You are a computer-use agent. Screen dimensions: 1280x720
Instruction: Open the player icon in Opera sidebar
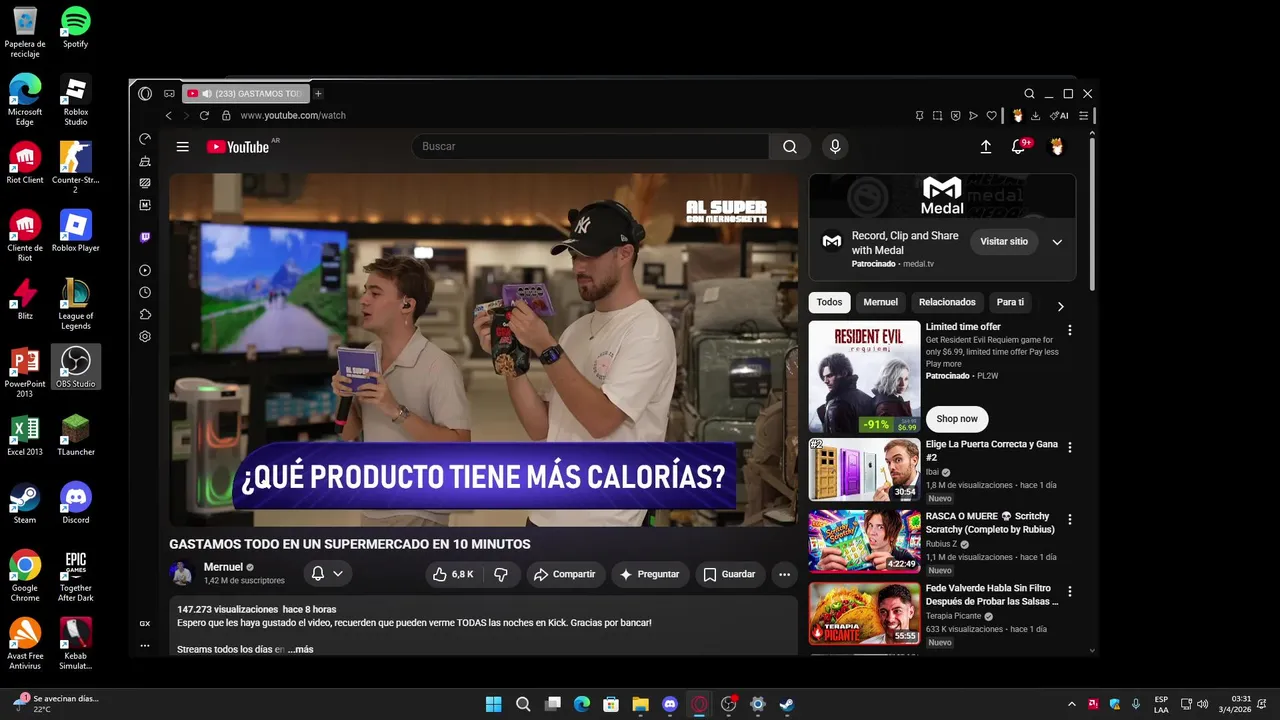point(145,271)
